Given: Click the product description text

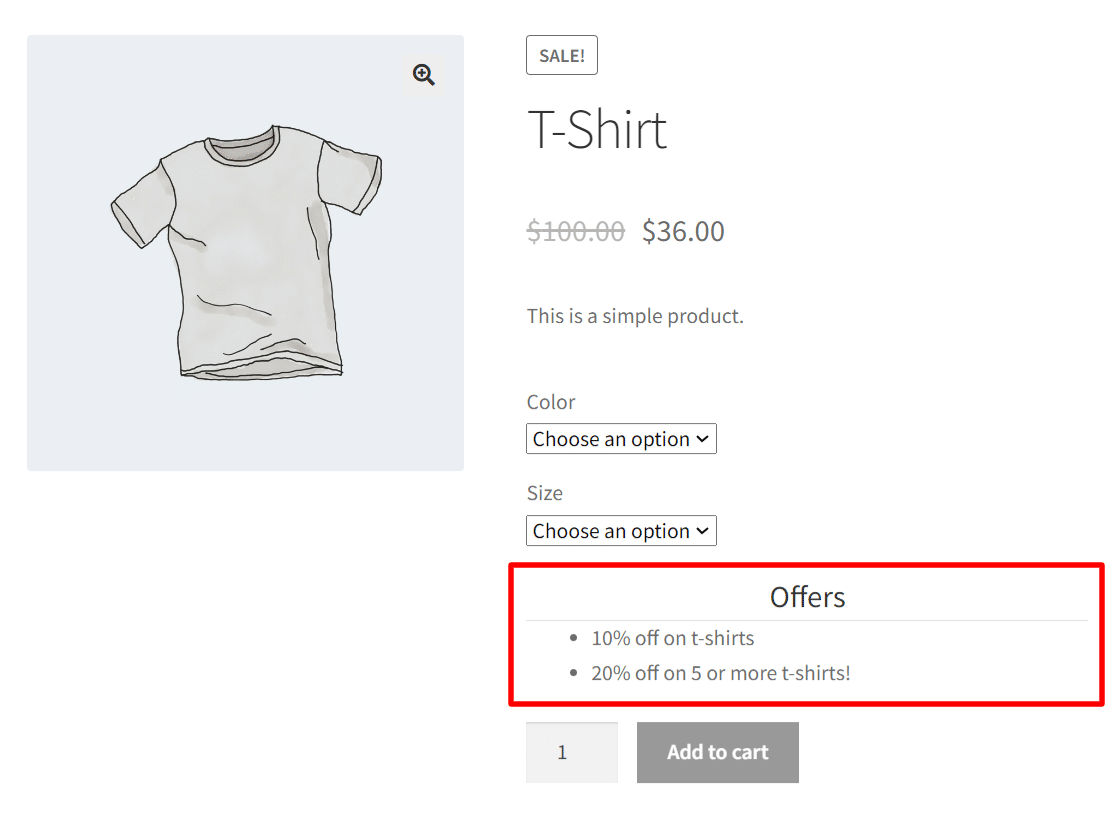Looking at the screenshot, I should [x=635, y=315].
